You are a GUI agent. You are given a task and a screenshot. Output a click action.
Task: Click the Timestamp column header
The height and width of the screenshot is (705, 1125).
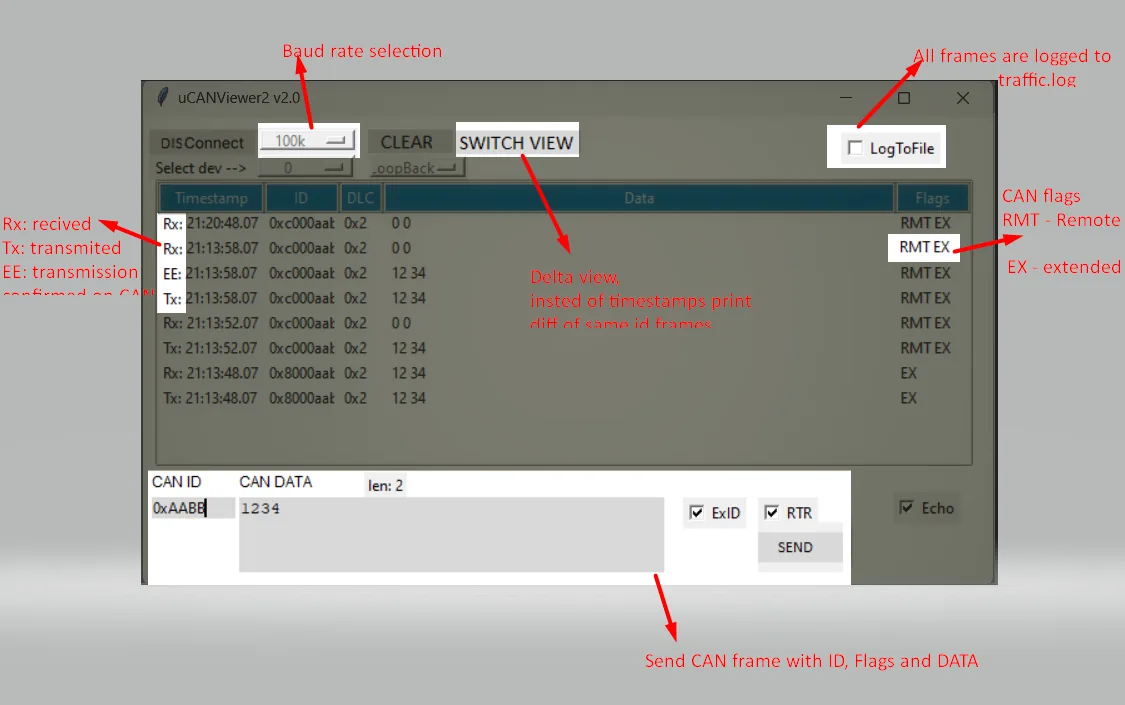click(x=211, y=198)
